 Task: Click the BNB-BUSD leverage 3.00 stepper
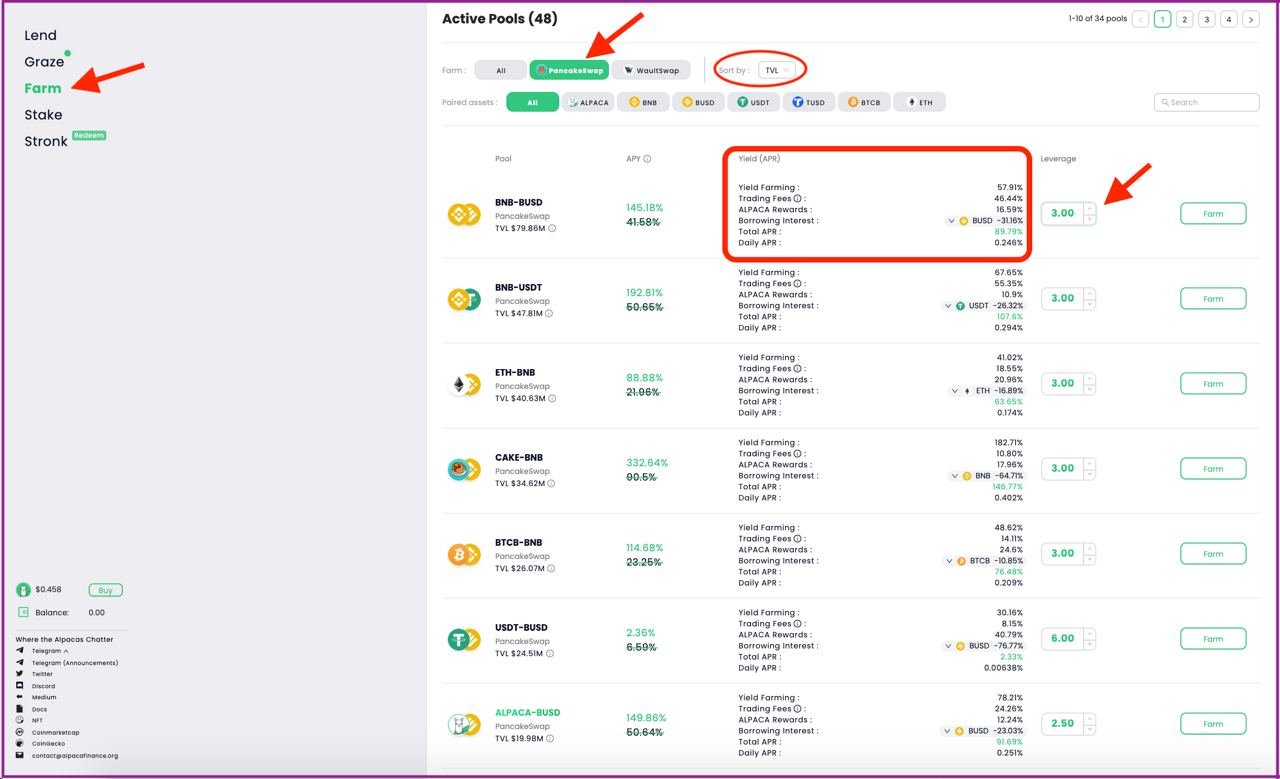pos(1068,213)
